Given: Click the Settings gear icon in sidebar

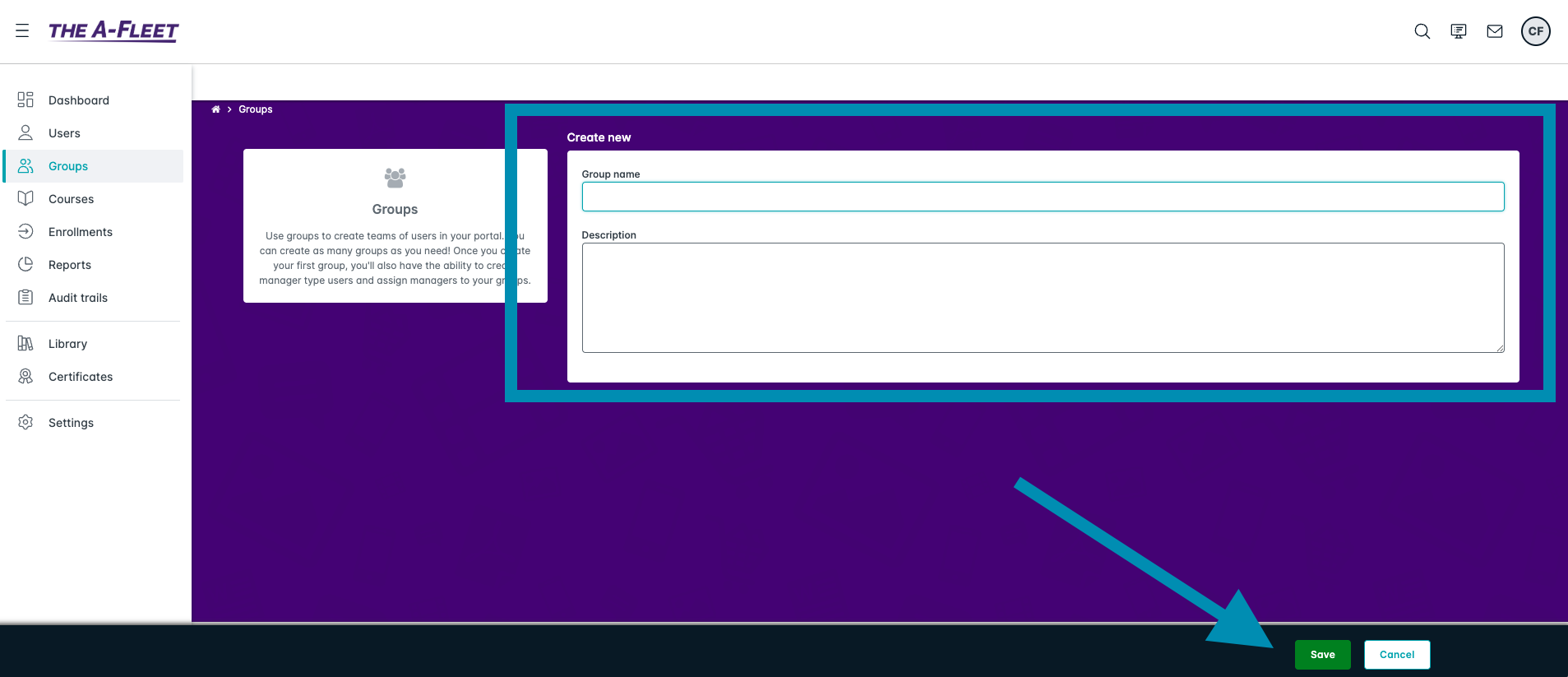Looking at the screenshot, I should 25,423.
